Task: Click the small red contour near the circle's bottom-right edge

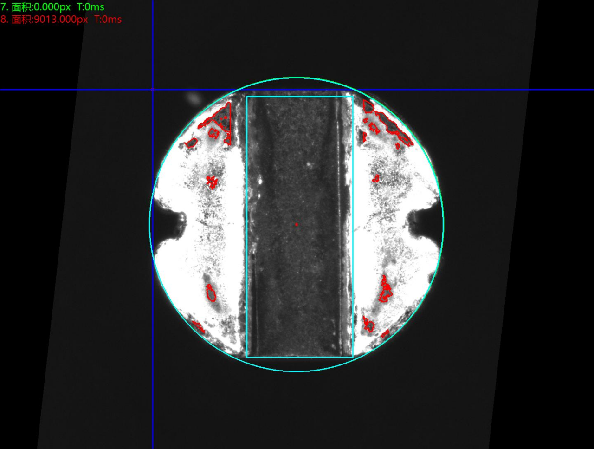Action: 385,334
